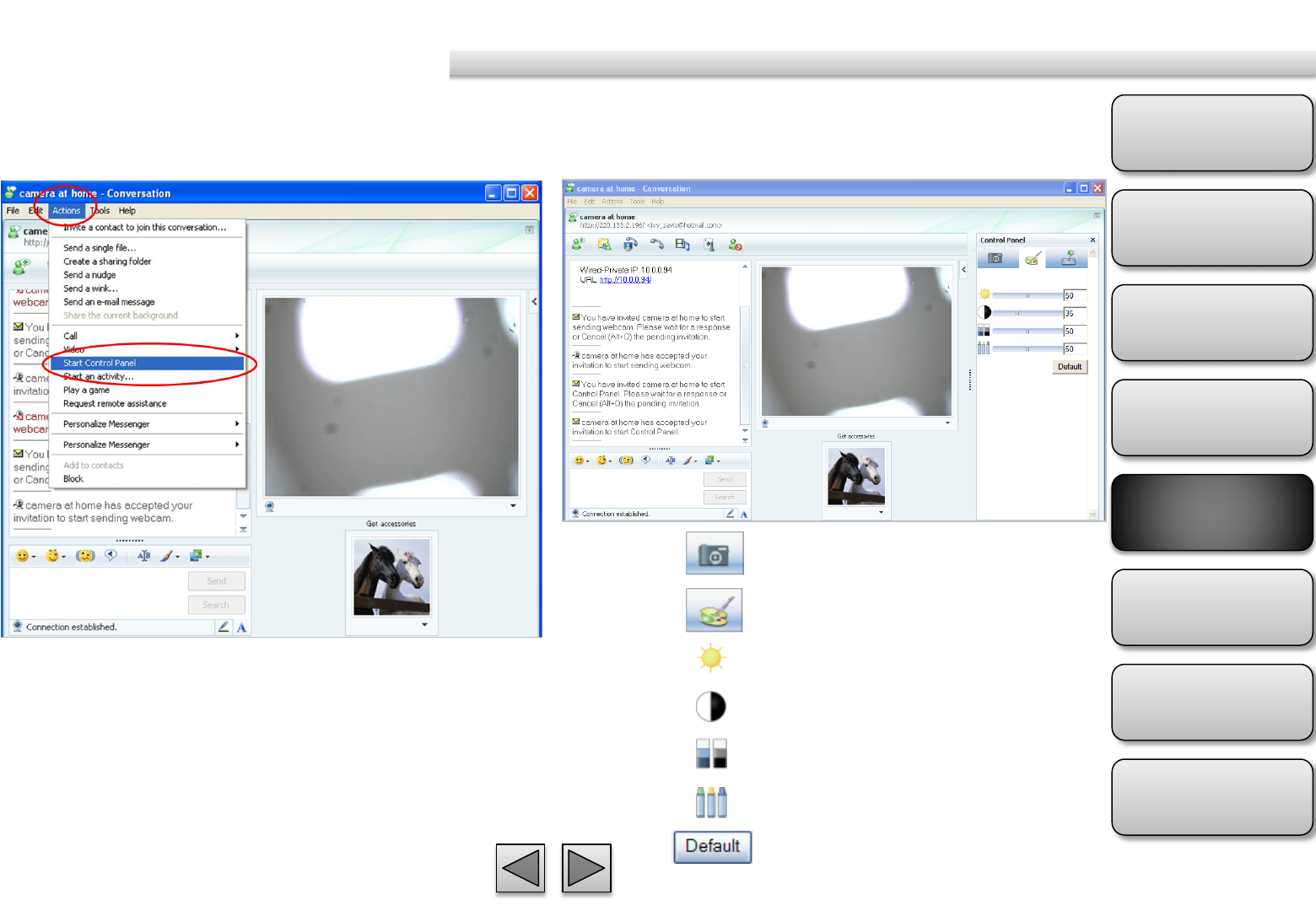The height and width of the screenshot is (911, 1316).
Task: Go to the previous slide with the left arrow
Action: point(520,868)
